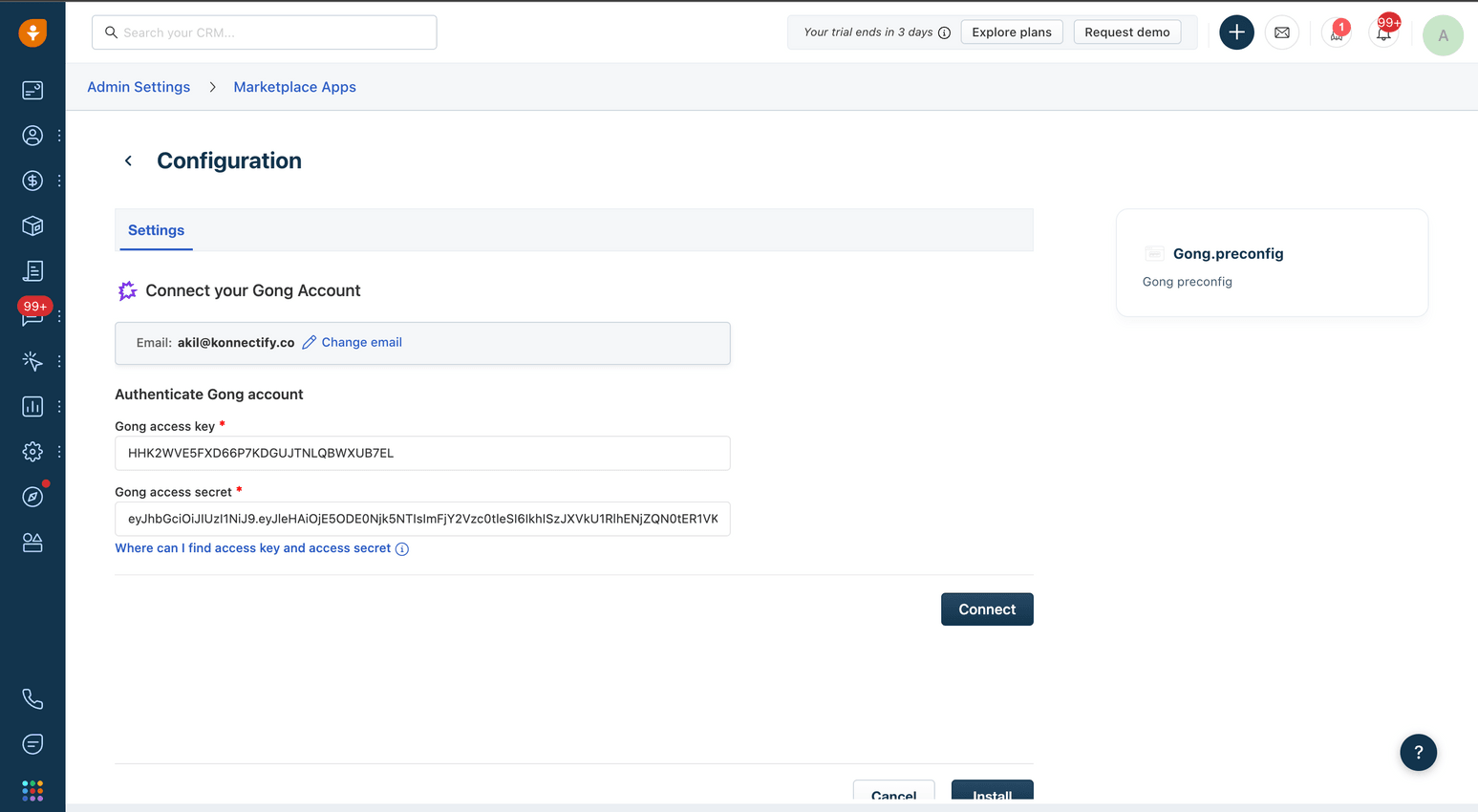The width and height of the screenshot is (1478, 812).
Task: Open the notifications bell icon
Action: pos(1383,33)
